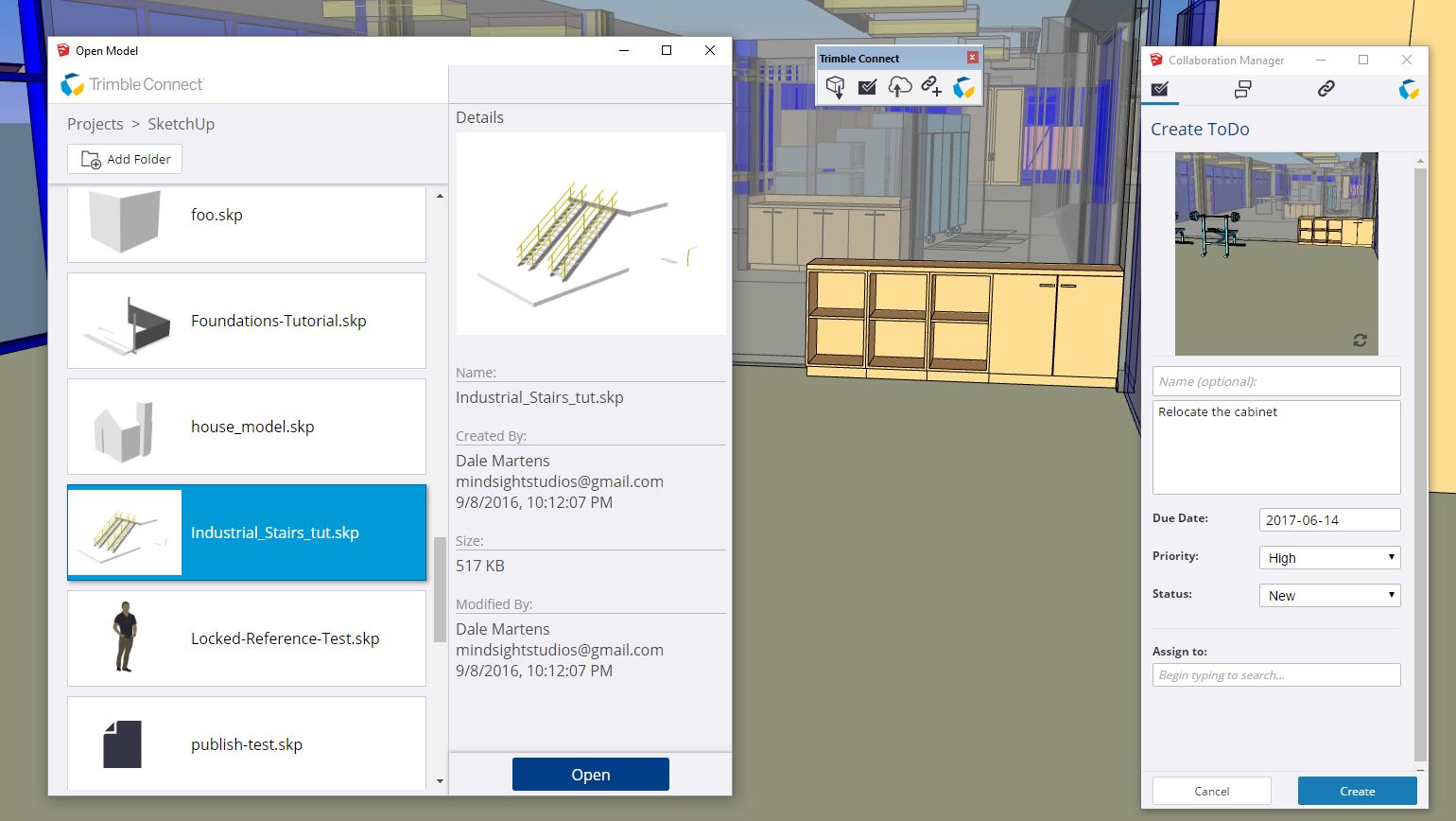This screenshot has height=821, width=1456.
Task: Launch Trimble Connect via the logo icon
Action: pyautogui.click(x=964, y=87)
